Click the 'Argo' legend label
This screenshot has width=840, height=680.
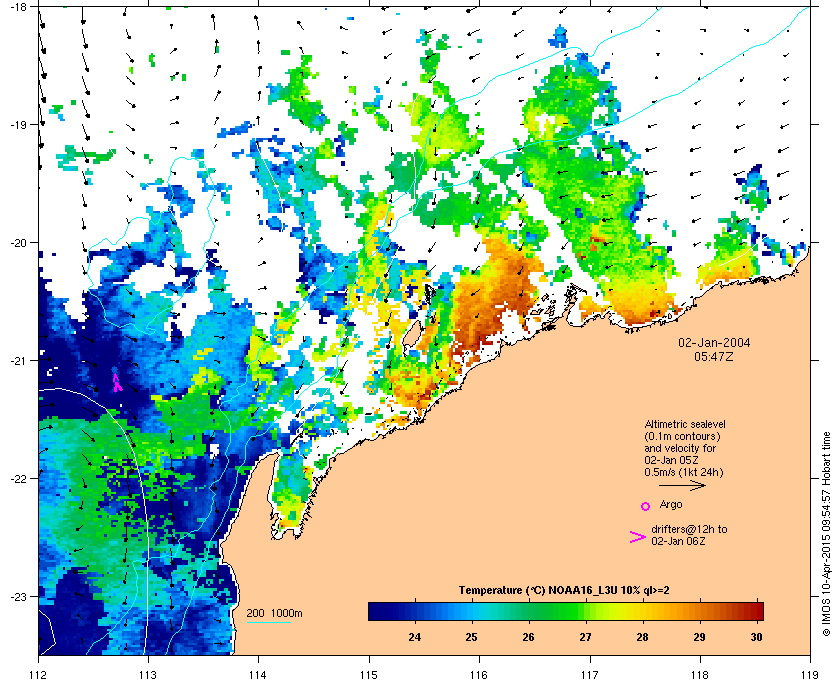click(x=671, y=504)
